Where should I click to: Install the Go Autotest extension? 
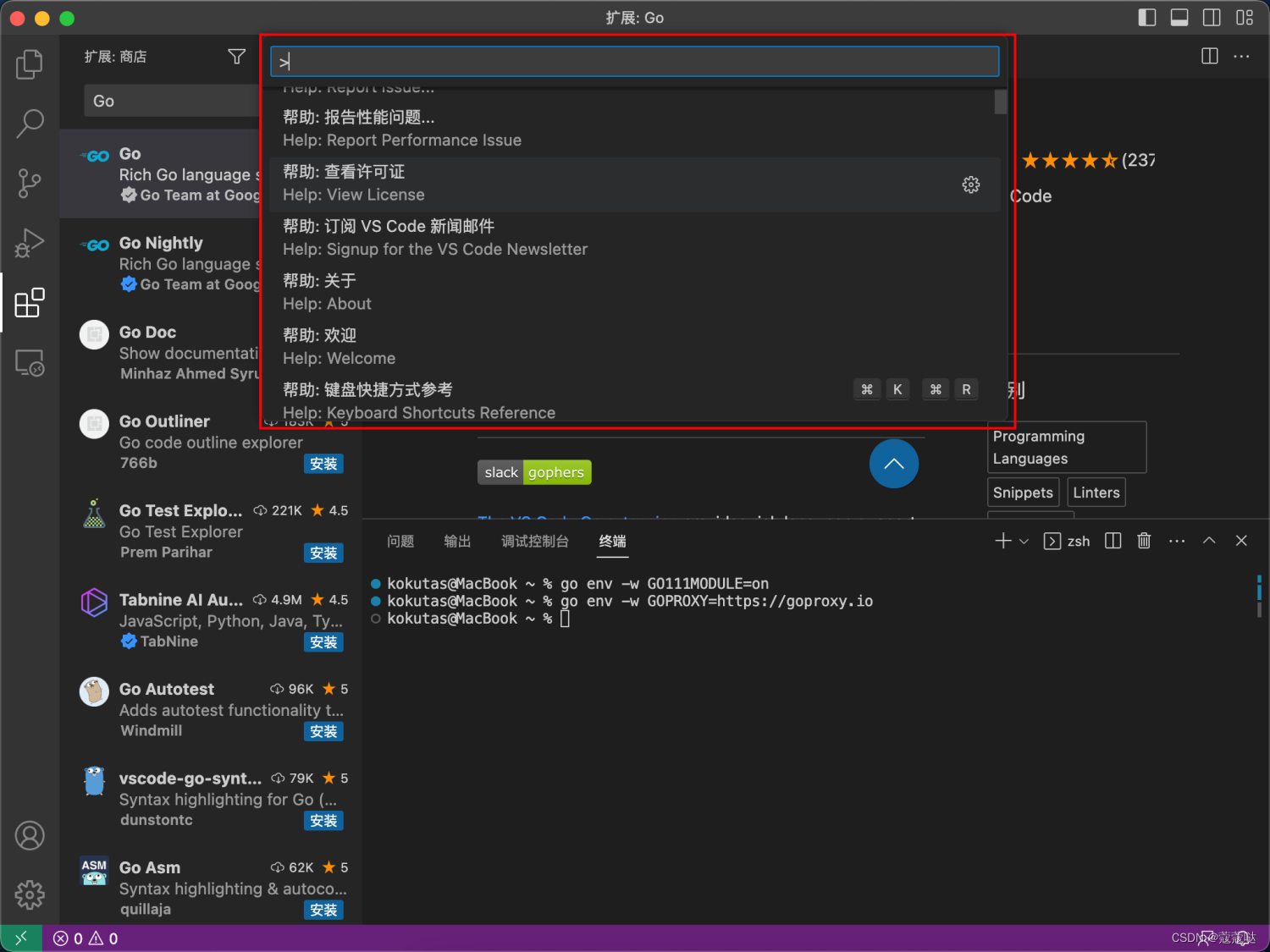tap(323, 731)
